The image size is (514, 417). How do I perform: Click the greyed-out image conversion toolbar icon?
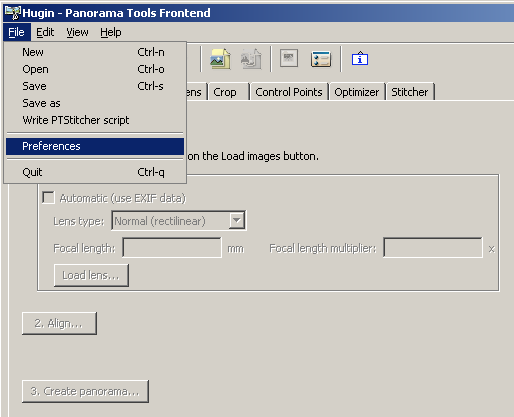pos(251,59)
